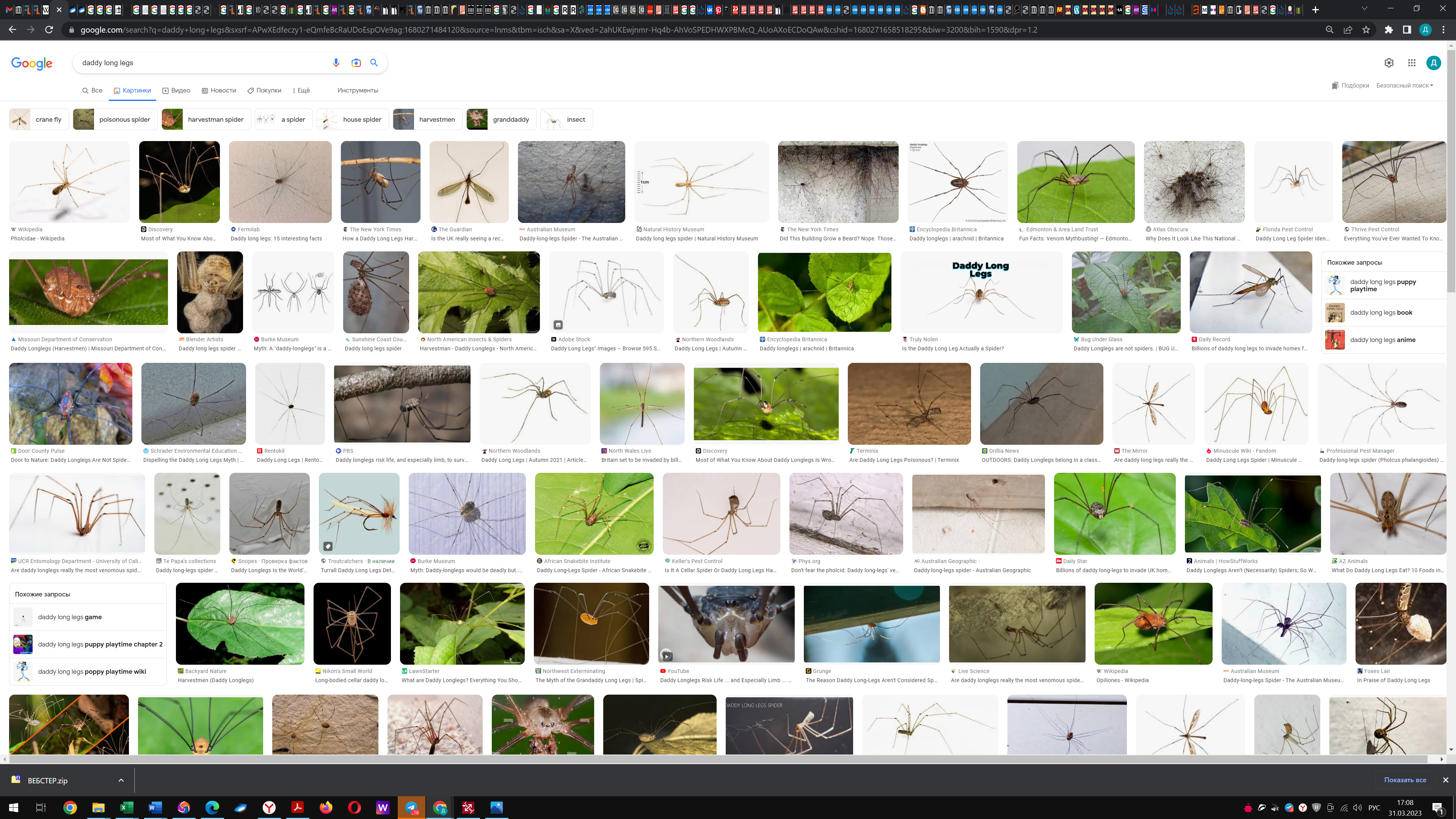Switch to Покупки results
This screenshot has height=819, width=1456.
tap(264, 91)
